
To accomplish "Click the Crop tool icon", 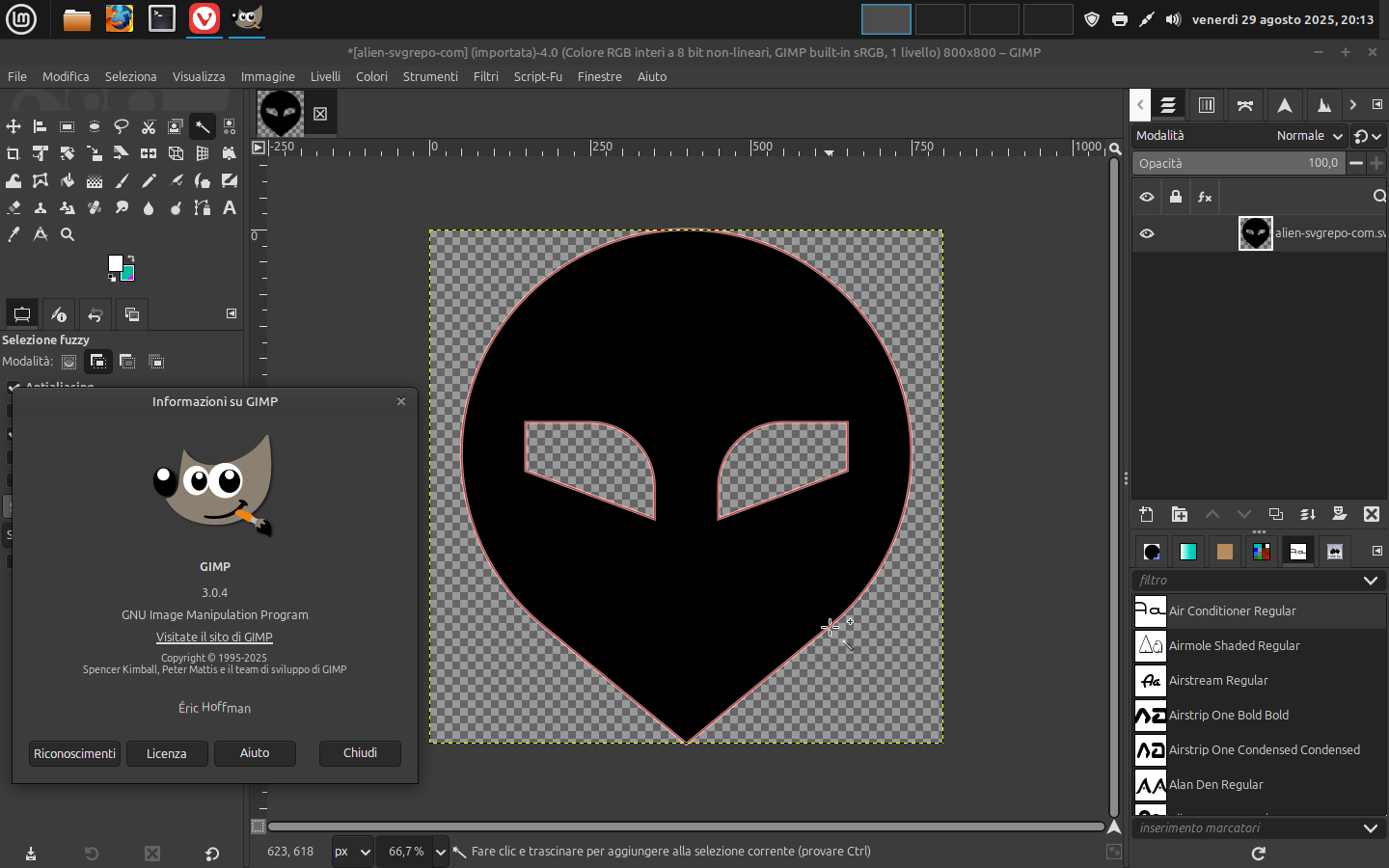I will click(x=14, y=153).
